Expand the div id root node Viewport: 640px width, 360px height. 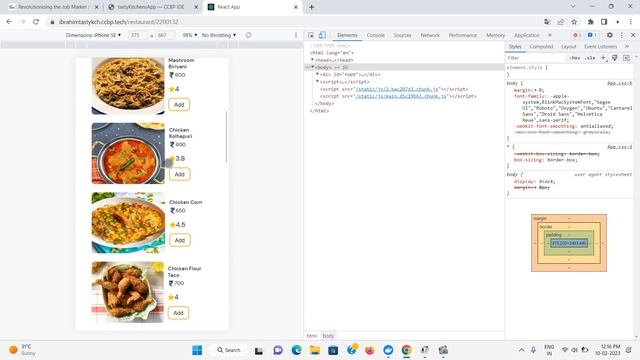(317, 74)
